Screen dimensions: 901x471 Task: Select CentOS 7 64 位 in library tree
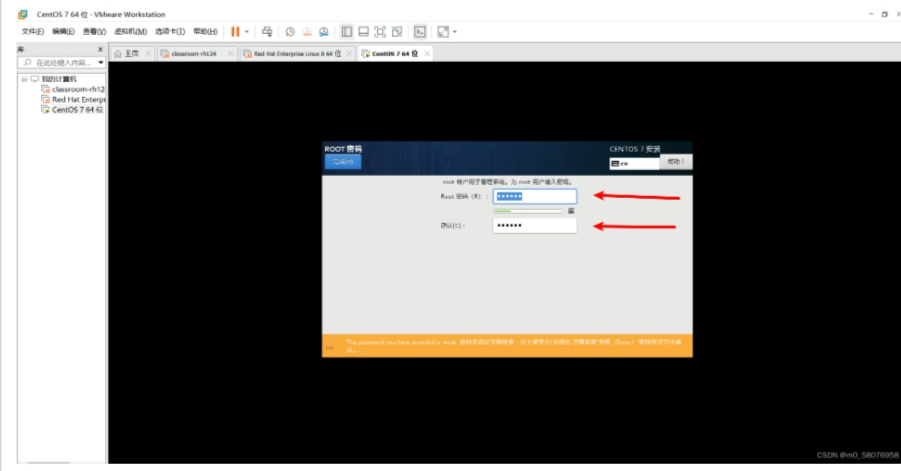(78, 110)
